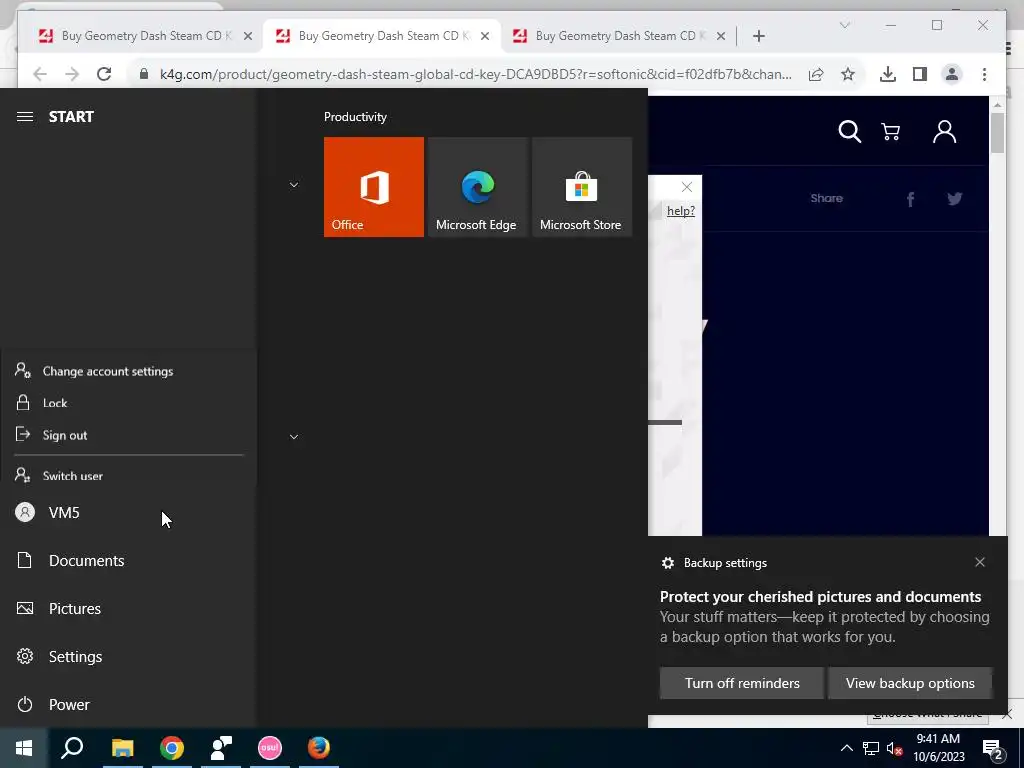The image size is (1024, 768).
Task: Open Chrome downloads icon
Action: [x=888, y=74]
